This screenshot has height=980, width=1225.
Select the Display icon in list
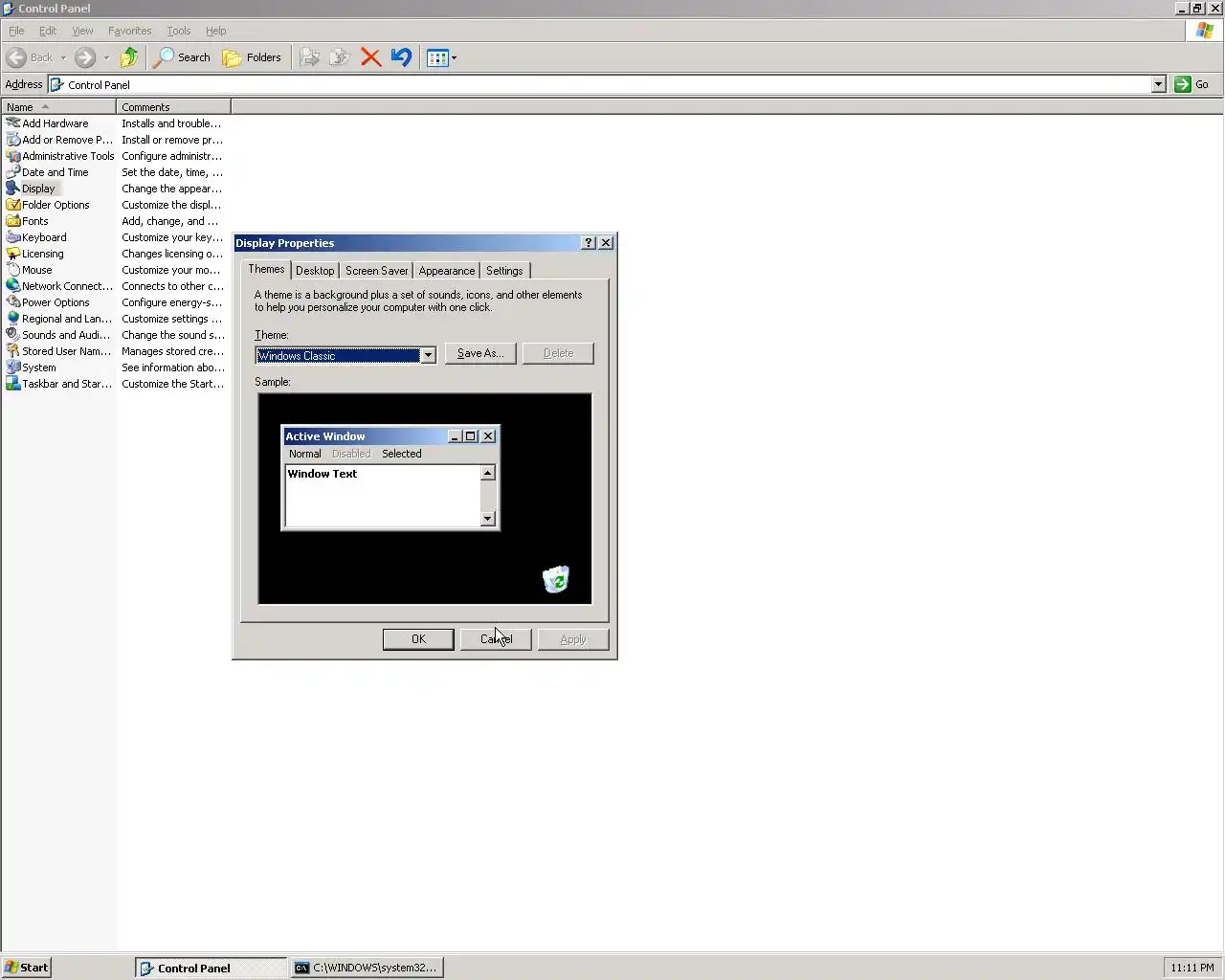(13, 189)
